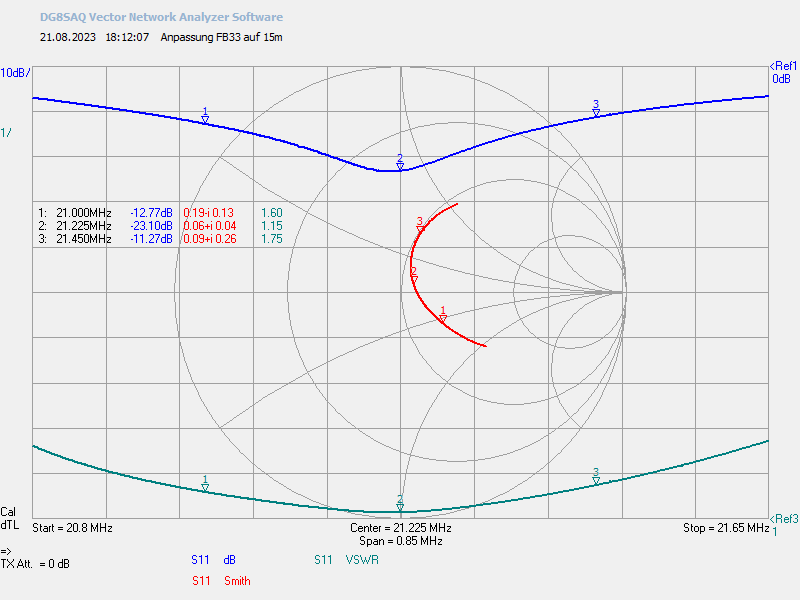Screen dimensions: 800x600
Task: Click marker 1 frequency 21.000MHz readout
Action: [84, 213]
